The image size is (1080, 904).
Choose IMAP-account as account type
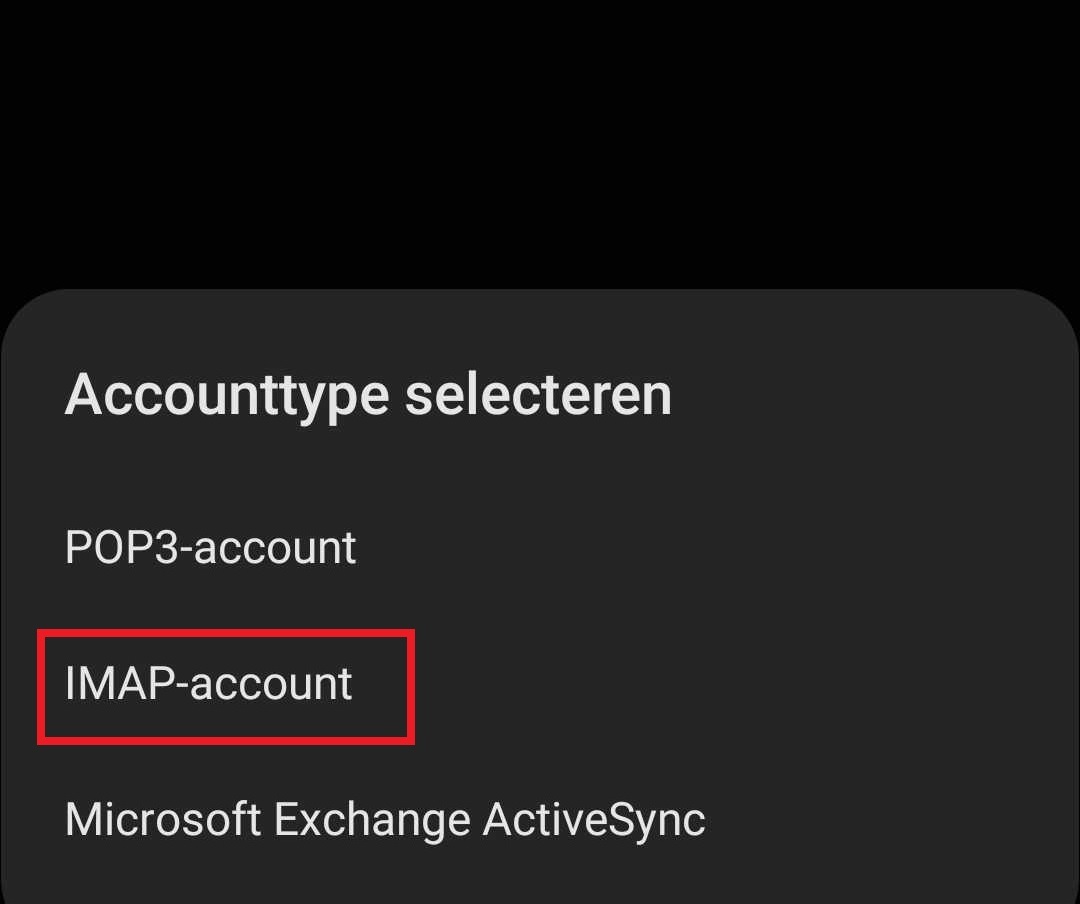(209, 684)
